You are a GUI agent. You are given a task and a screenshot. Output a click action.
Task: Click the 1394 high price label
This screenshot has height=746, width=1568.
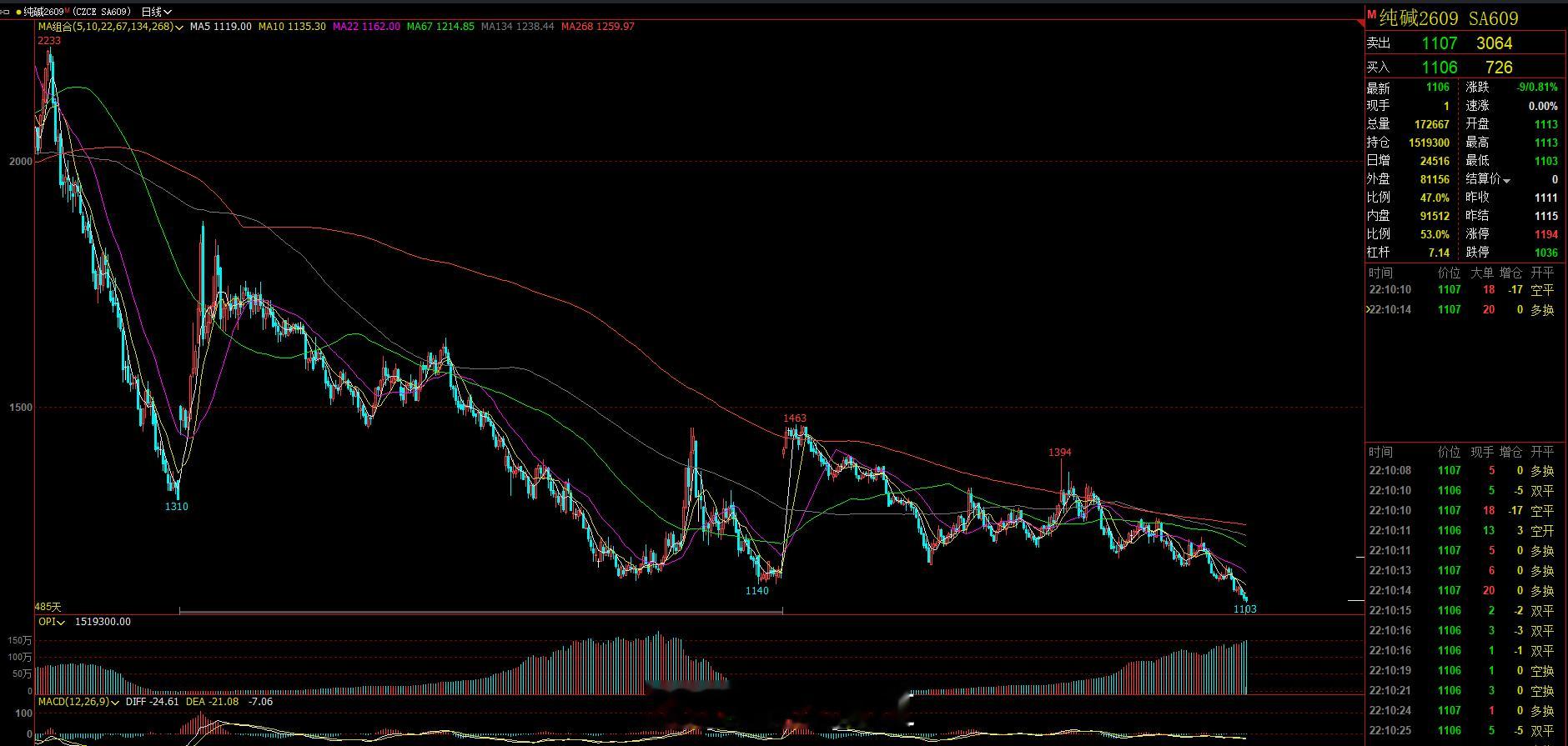point(1060,453)
